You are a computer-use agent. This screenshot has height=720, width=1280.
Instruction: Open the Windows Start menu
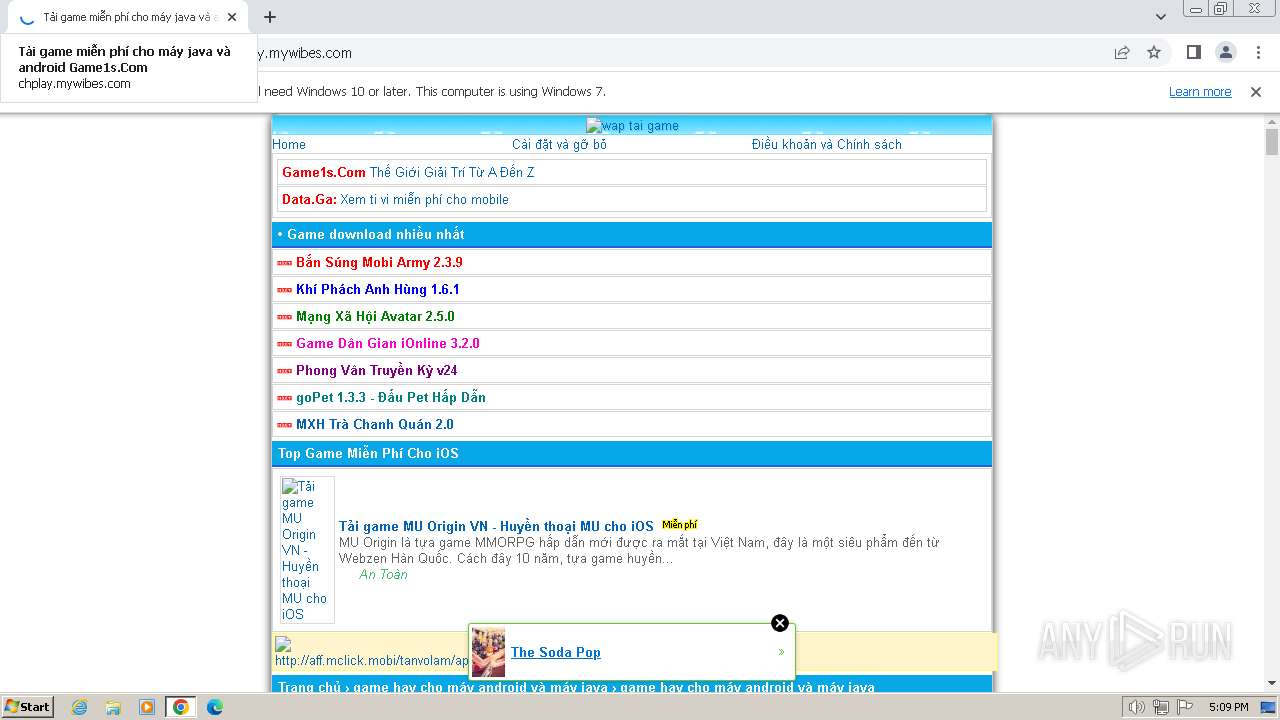pyautogui.click(x=28, y=707)
